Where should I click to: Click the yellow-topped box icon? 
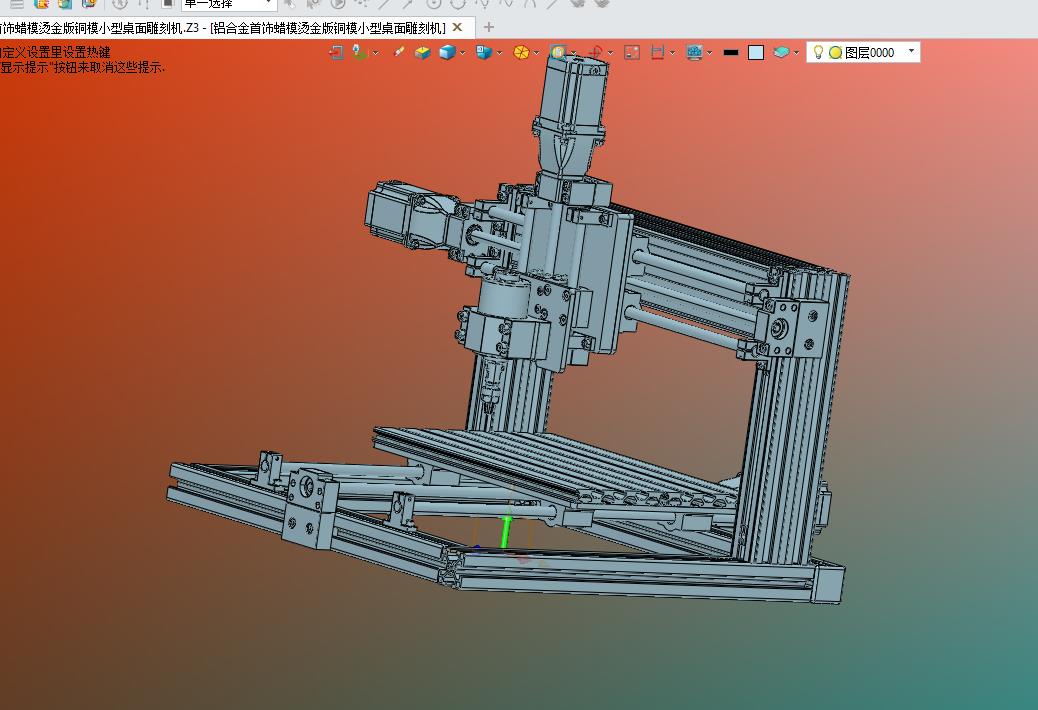[422, 52]
